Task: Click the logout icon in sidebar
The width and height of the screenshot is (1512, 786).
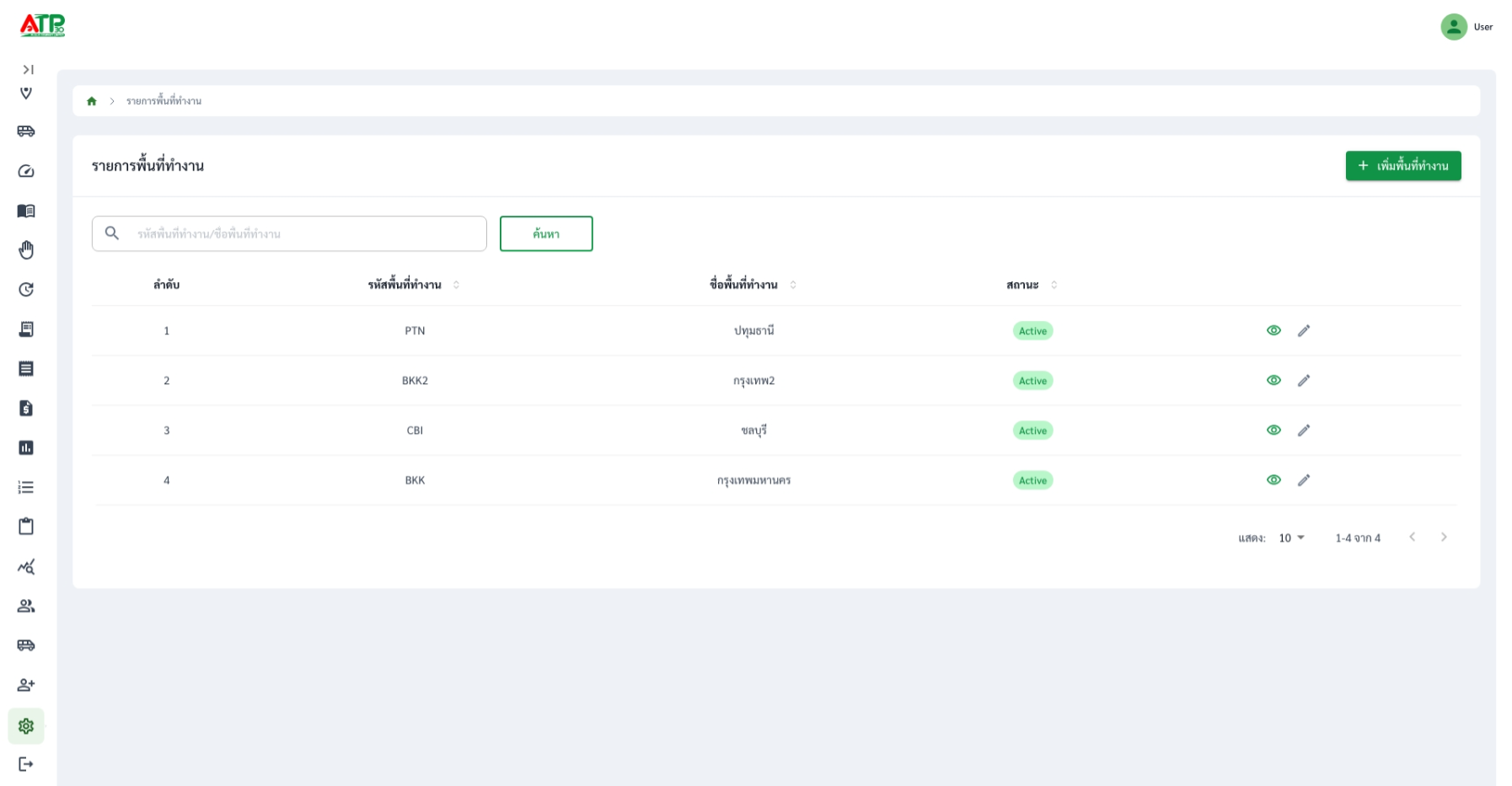Action: 26,764
